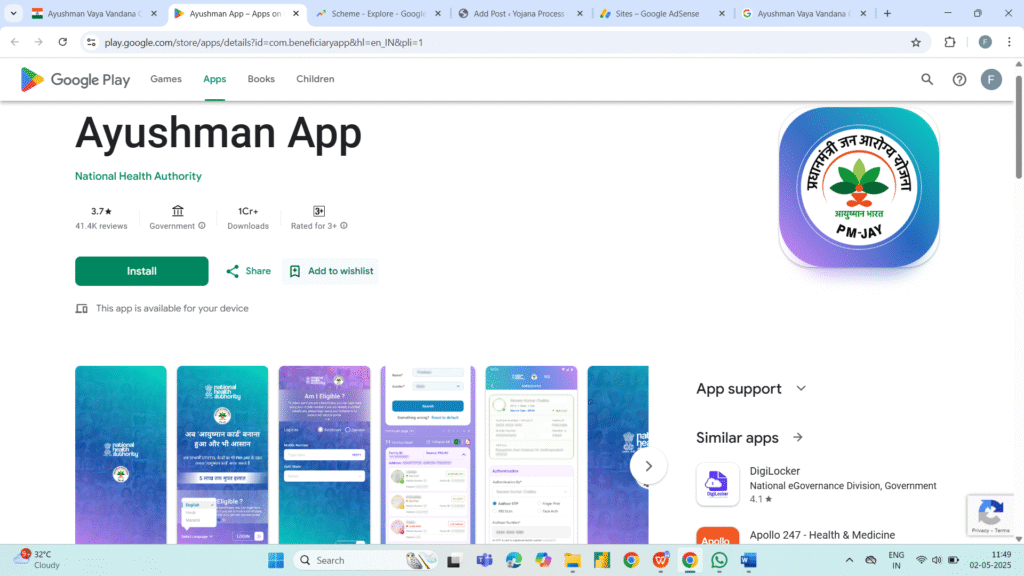
Task: Reload the current page
Action: pos(63,42)
